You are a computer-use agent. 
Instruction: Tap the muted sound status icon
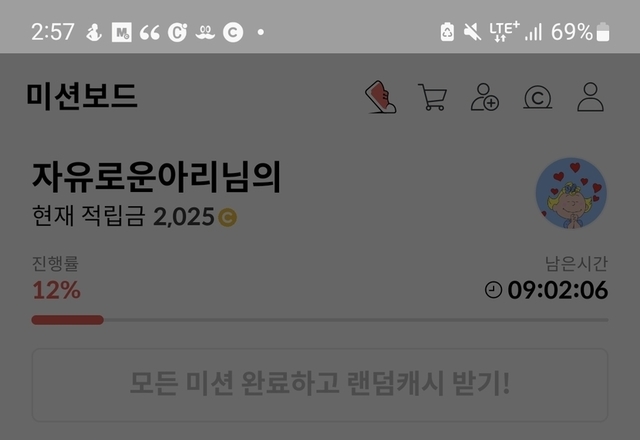(x=472, y=32)
